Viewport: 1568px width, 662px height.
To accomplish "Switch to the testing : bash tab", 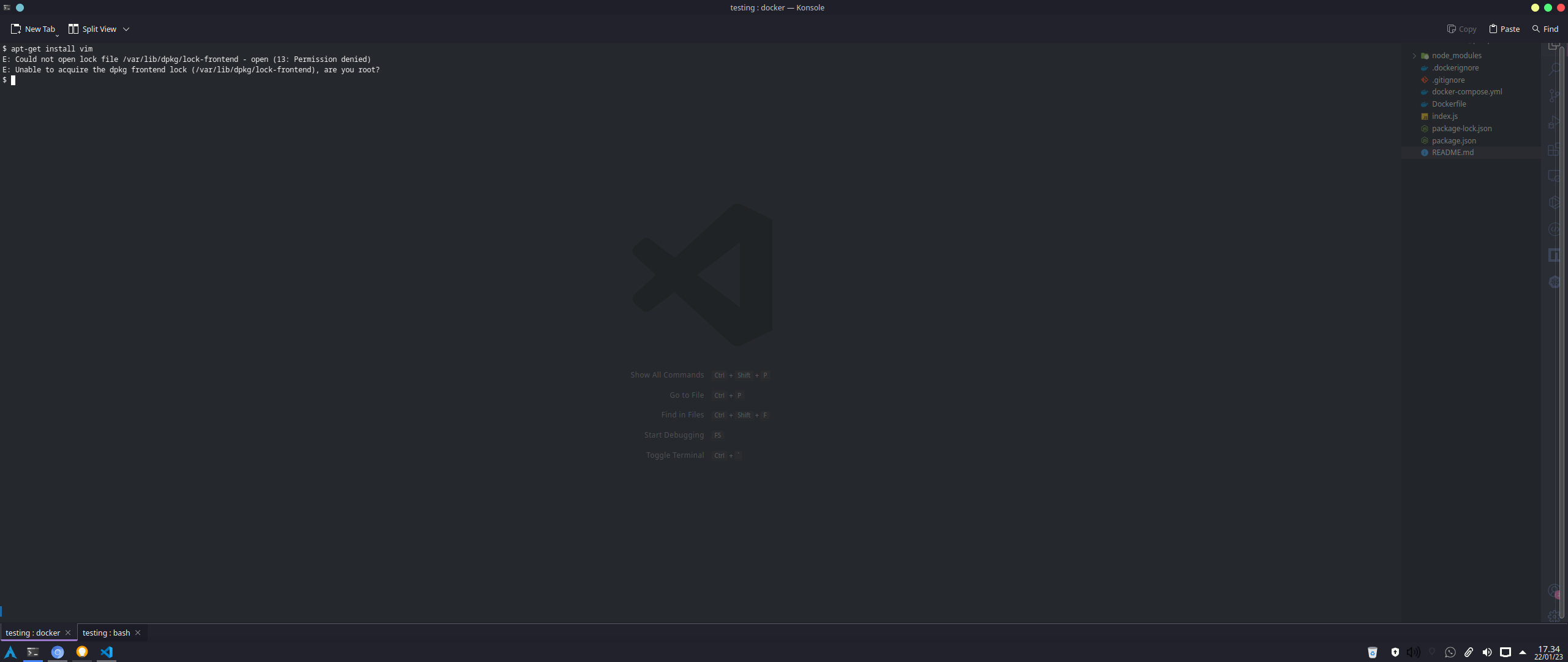I will click(106, 633).
